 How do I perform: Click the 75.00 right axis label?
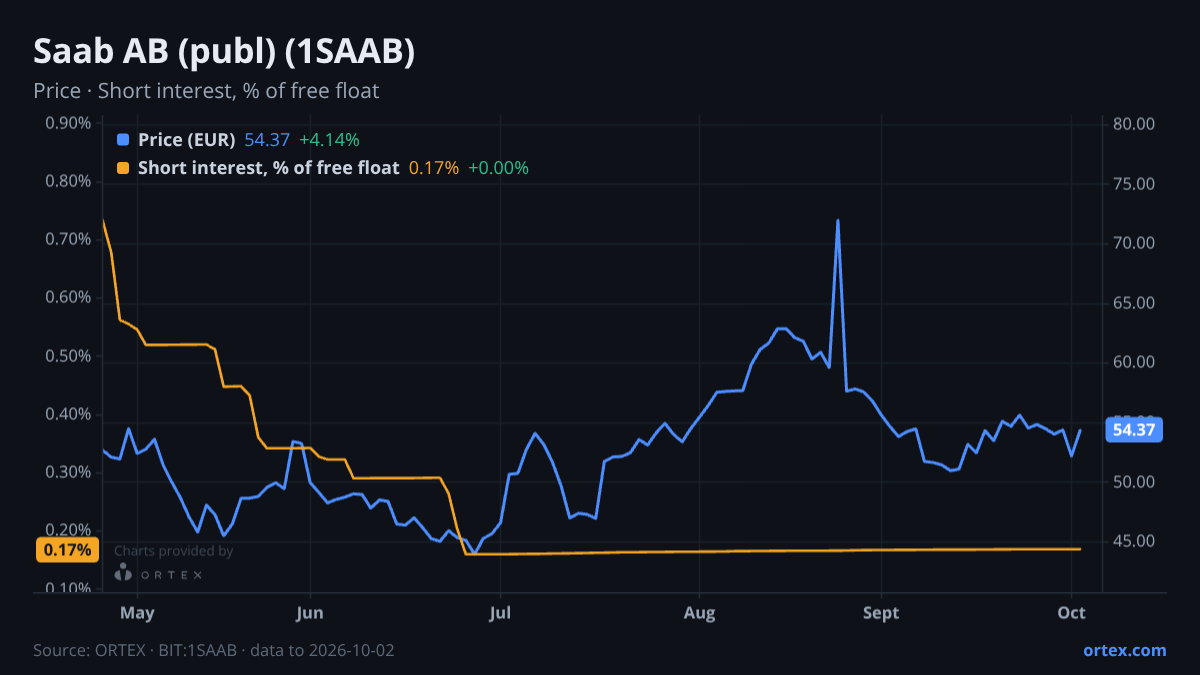[x=1134, y=184]
